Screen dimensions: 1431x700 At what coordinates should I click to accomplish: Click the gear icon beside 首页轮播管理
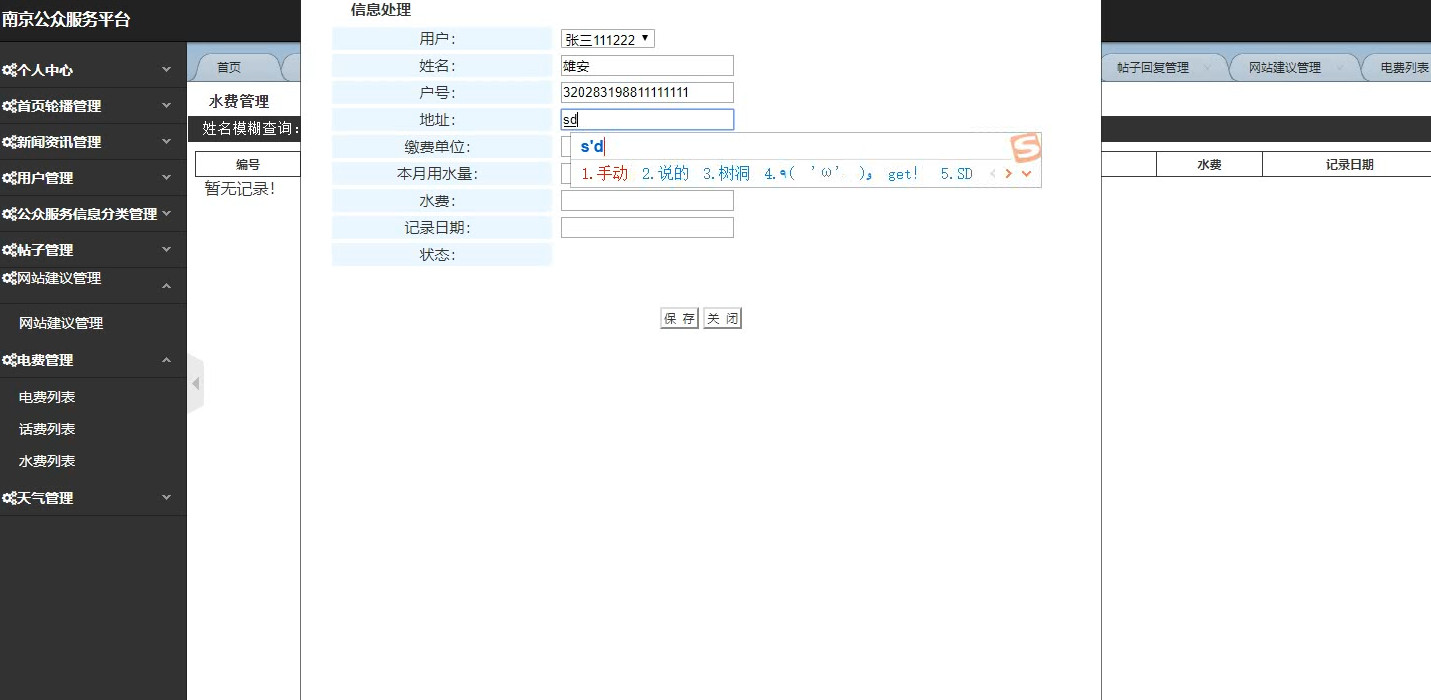point(9,106)
